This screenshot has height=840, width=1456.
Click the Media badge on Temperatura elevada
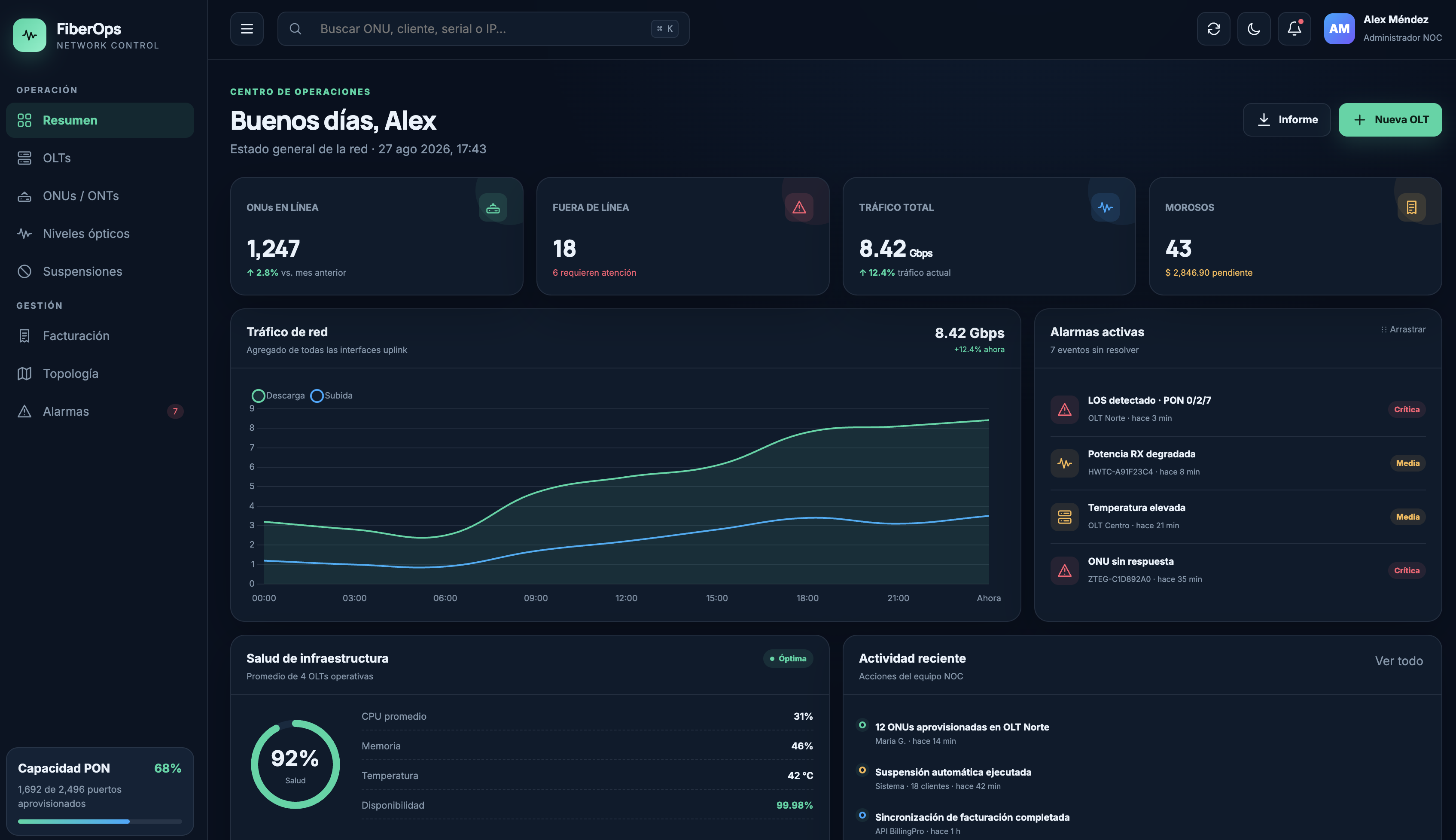1407,517
